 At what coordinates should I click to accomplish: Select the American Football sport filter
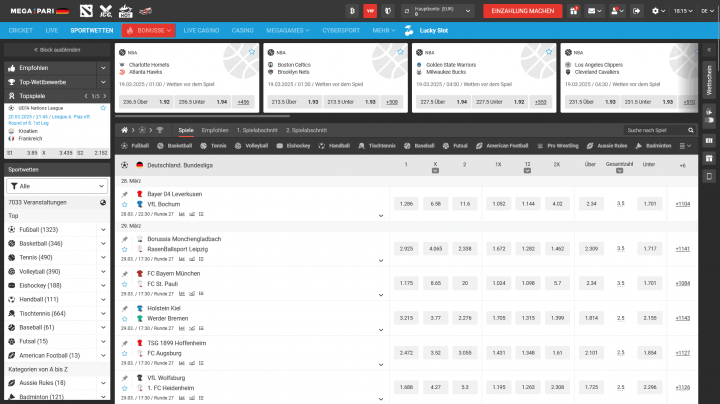[502, 146]
